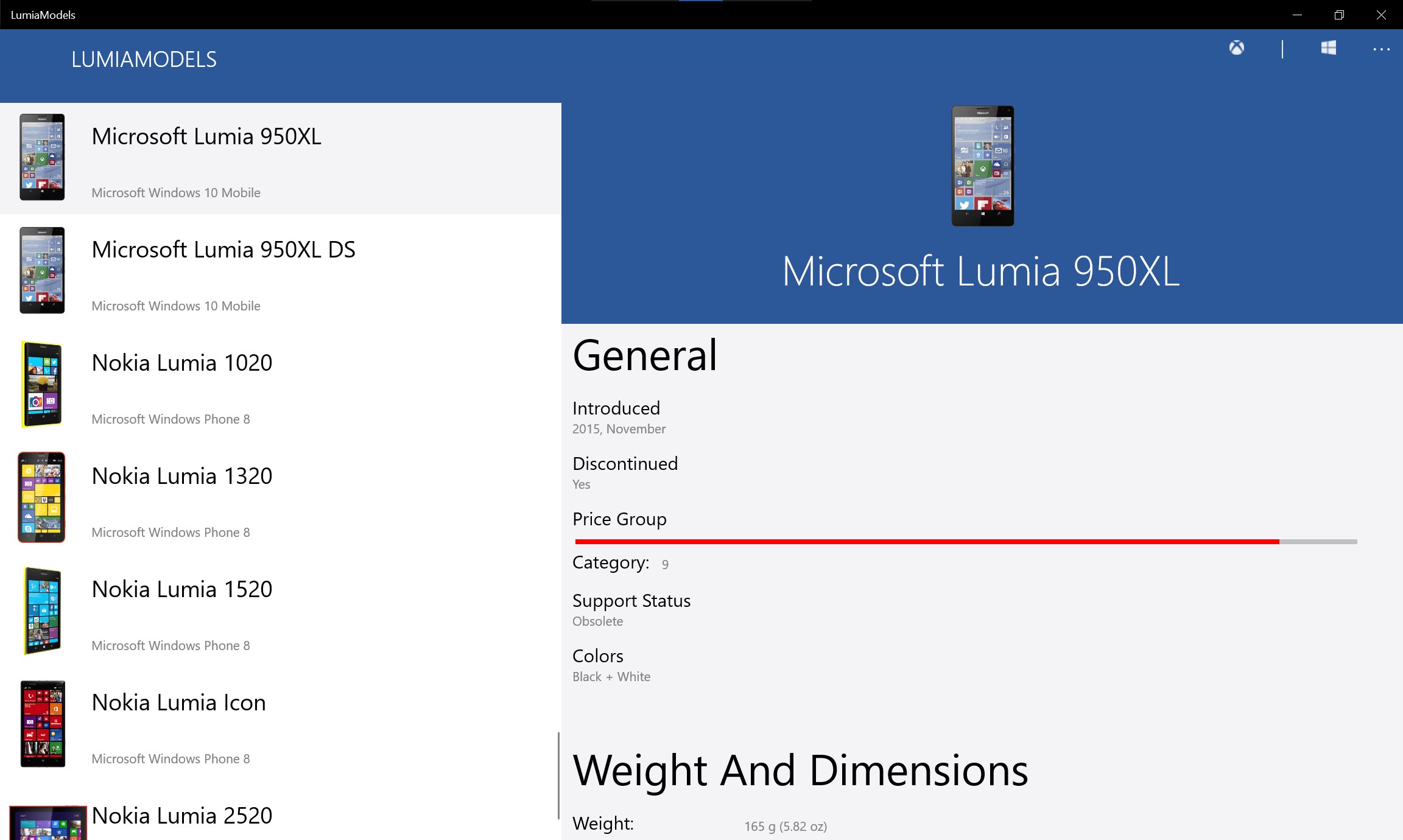This screenshot has width=1403, height=840.
Task: Click the weight value '165 g (5.82 oz)'
Action: [x=786, y=827]
